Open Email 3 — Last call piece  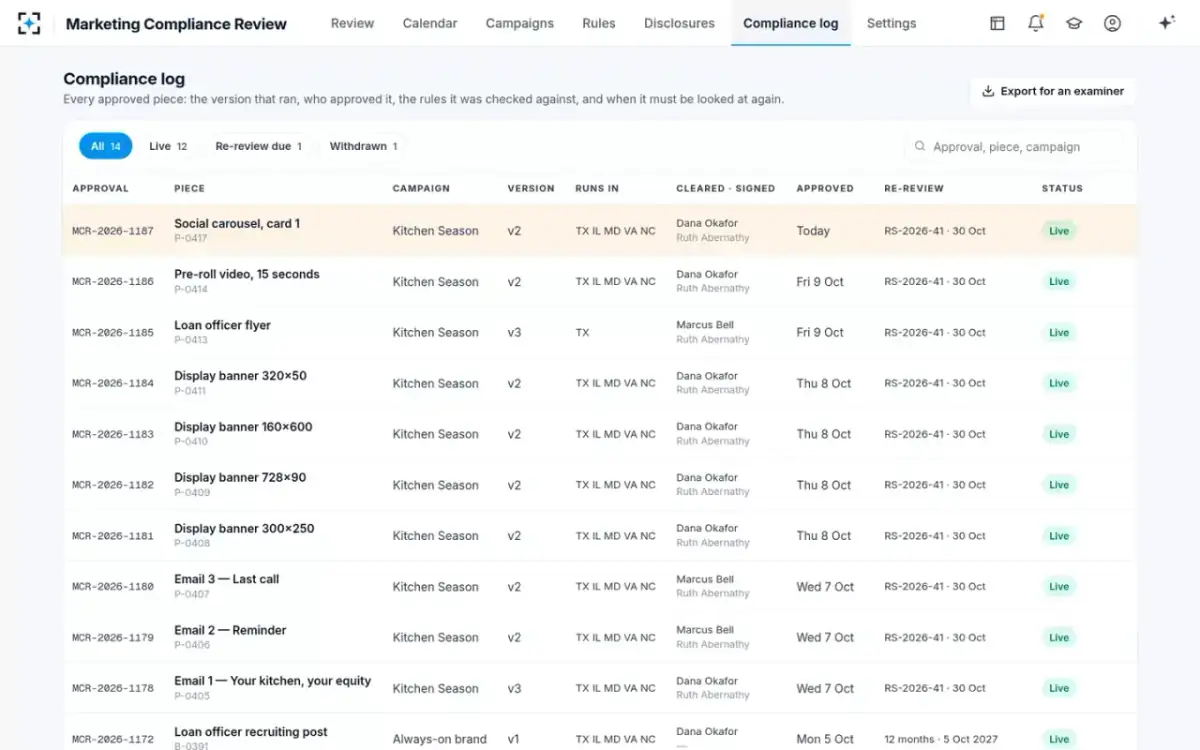coord(227,579)
